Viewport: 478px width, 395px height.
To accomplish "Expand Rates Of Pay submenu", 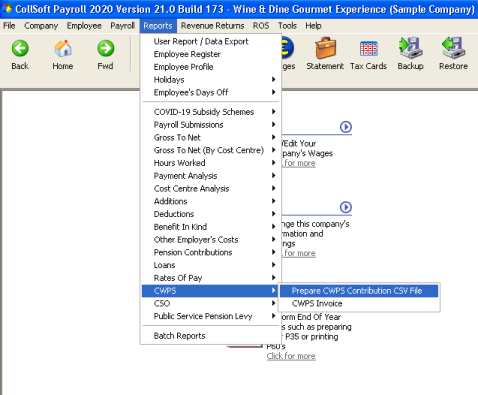I will pos(211,278).
